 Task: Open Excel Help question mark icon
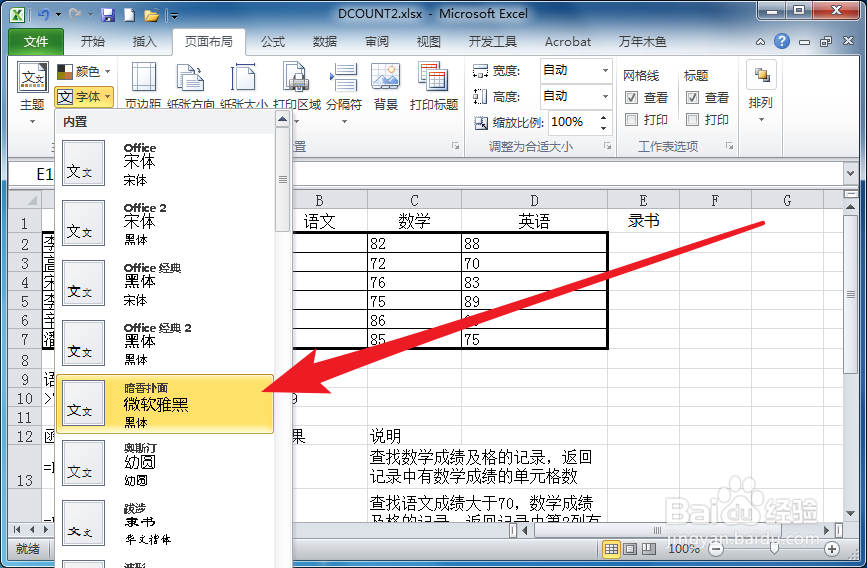click(x=782, y=41)
